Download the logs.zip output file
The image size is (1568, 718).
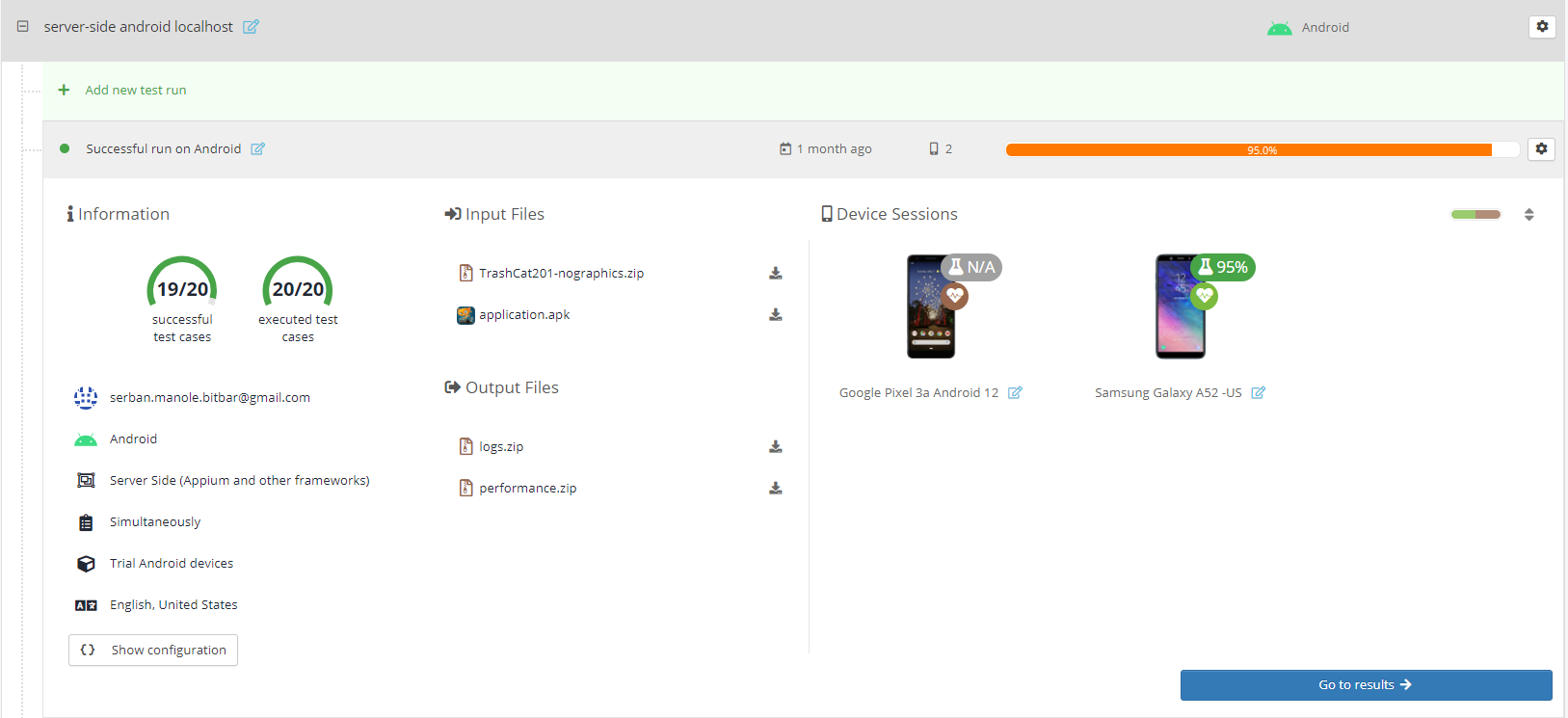coord(775,447)
